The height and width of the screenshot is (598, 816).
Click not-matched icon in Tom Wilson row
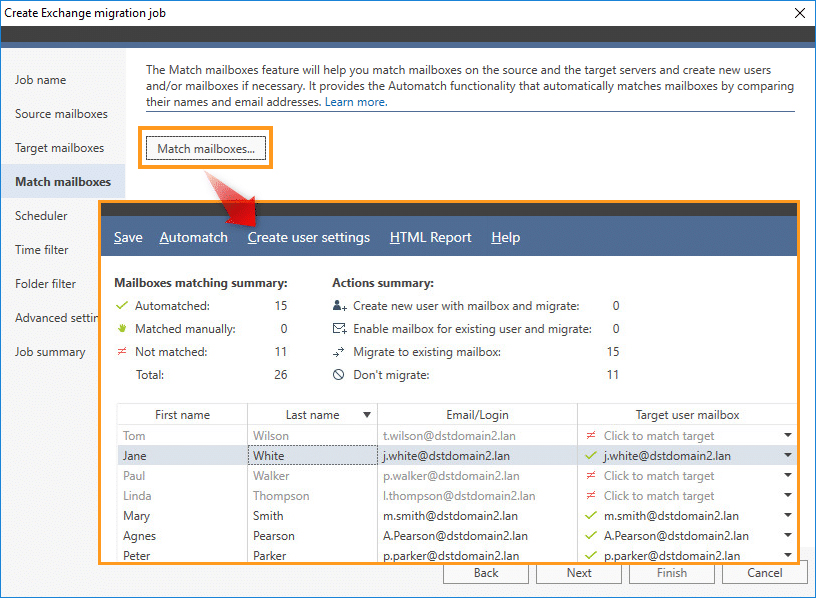[591, 435]
